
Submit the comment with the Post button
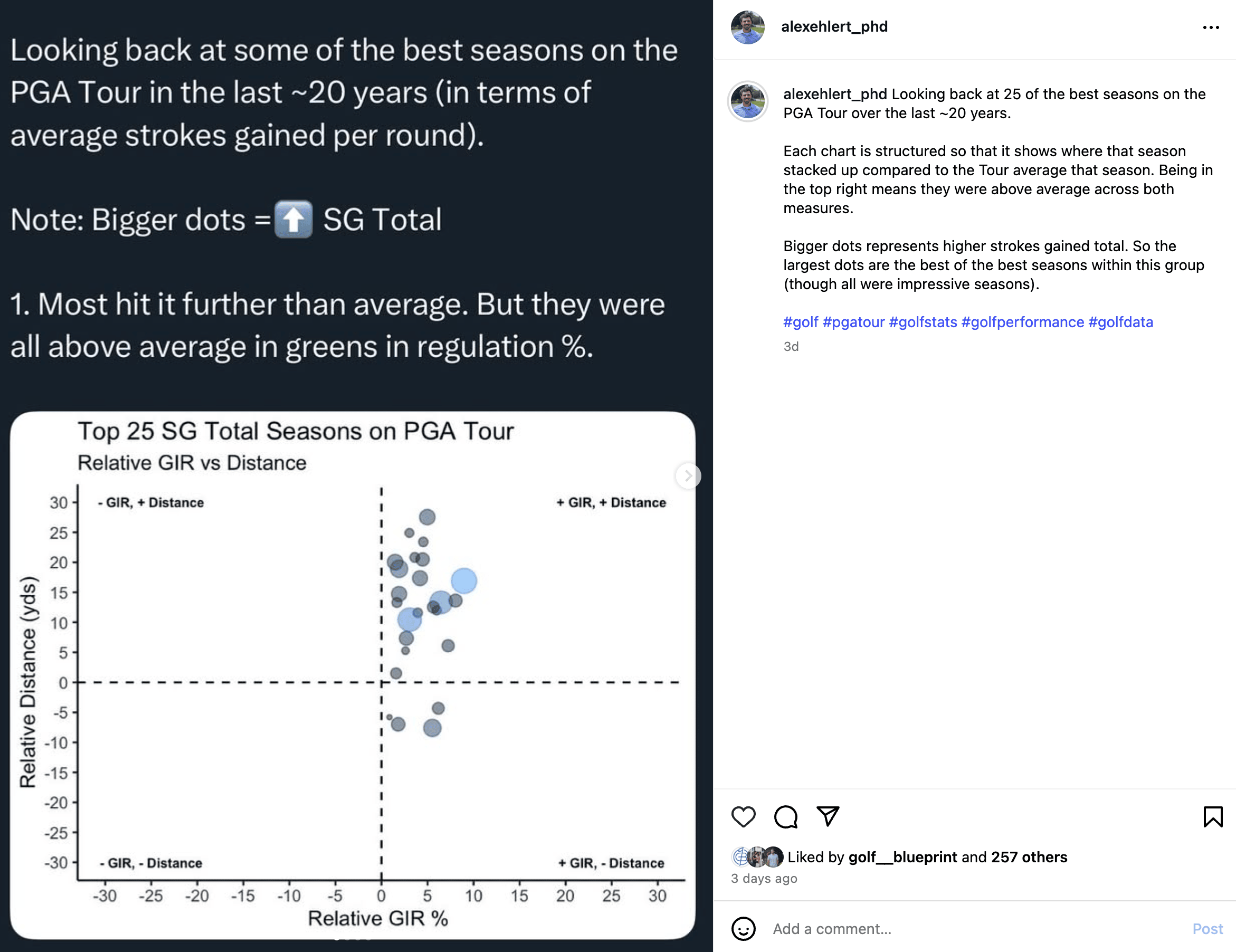coord(1207,929)
